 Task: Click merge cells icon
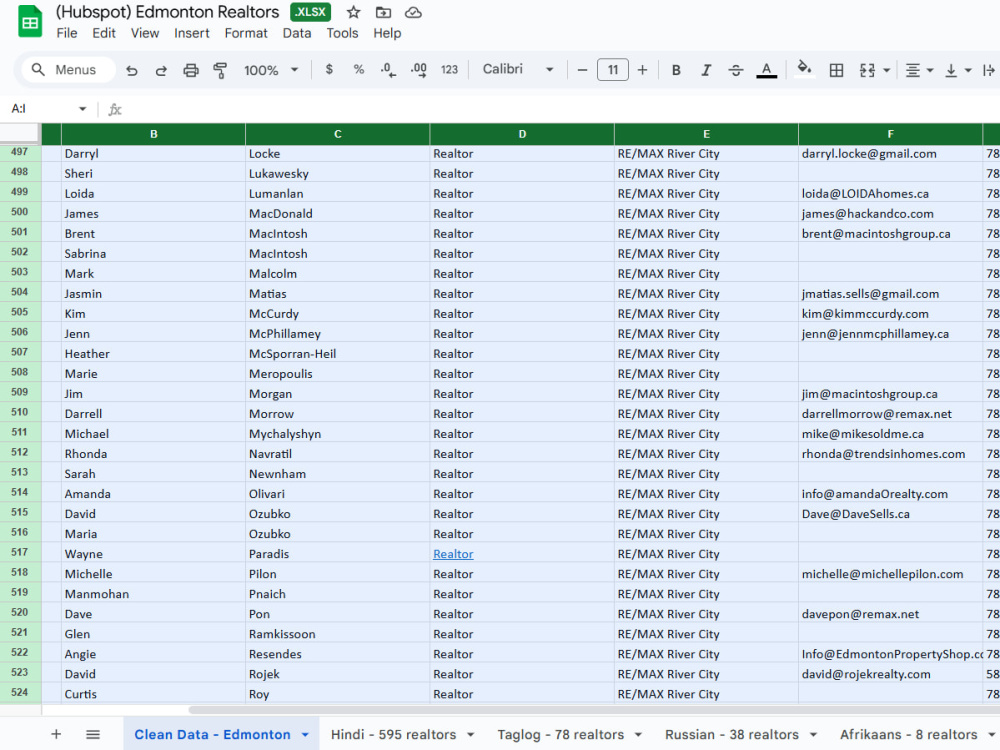click(867, 70)
